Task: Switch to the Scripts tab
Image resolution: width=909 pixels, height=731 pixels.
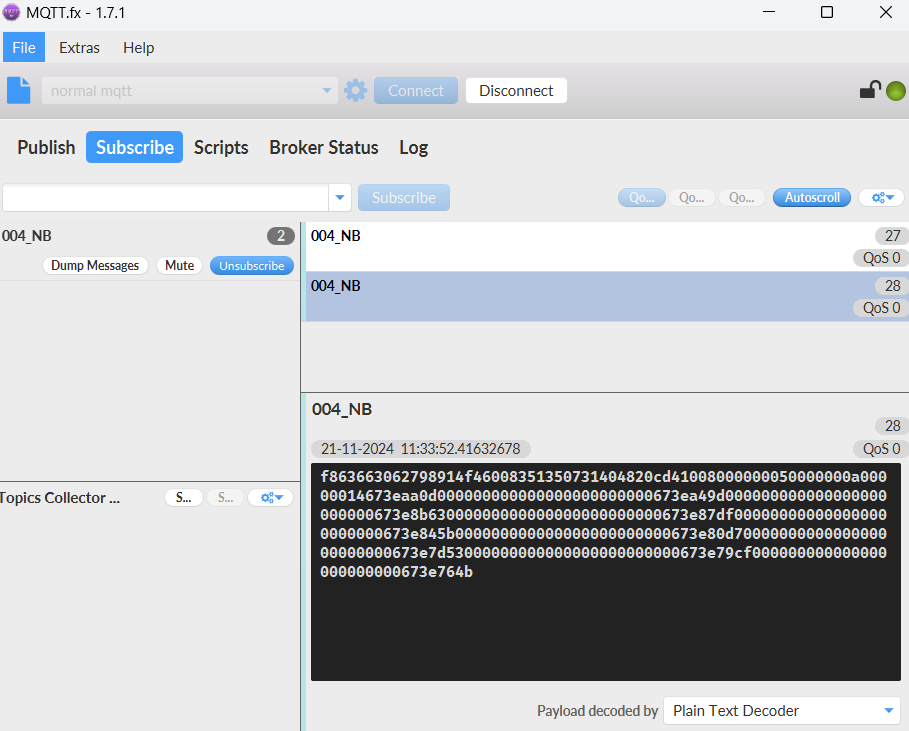Action: tap(221, 147)
